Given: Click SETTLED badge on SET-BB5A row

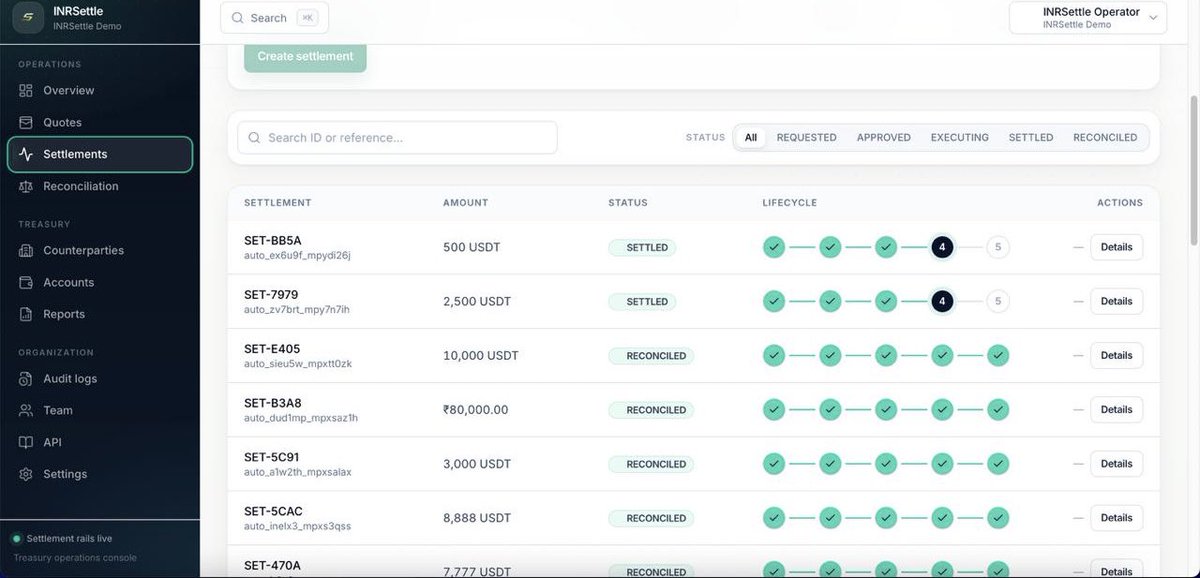Looking at the screenshot, I should pyautogui.click(x=642, y=247).
